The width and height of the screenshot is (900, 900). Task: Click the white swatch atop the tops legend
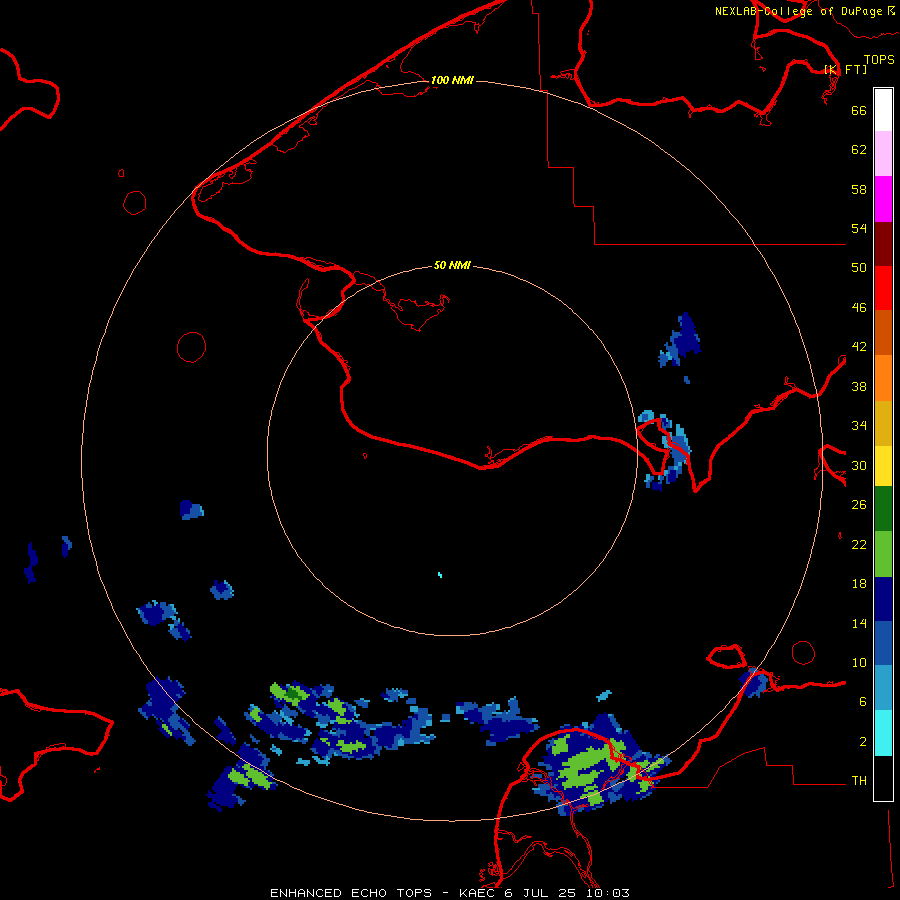[x=883, y=110]
